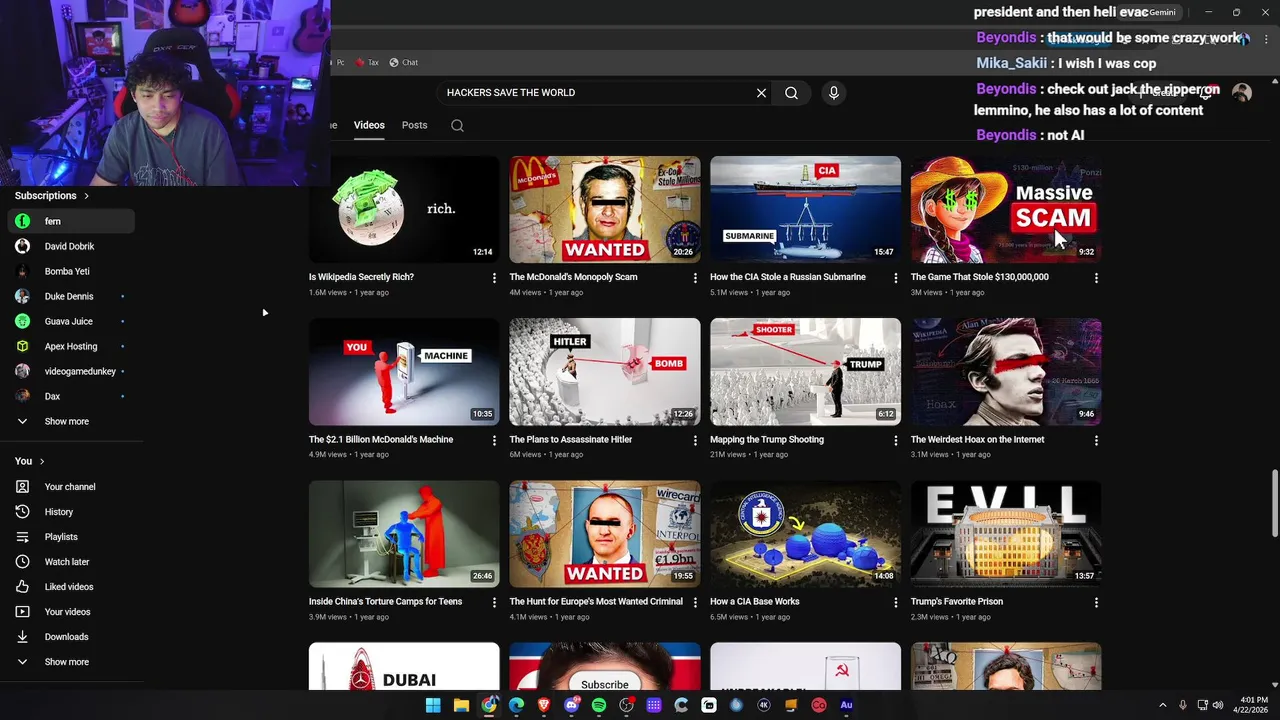Launch Brave browser from taskbar

(544, 705)
